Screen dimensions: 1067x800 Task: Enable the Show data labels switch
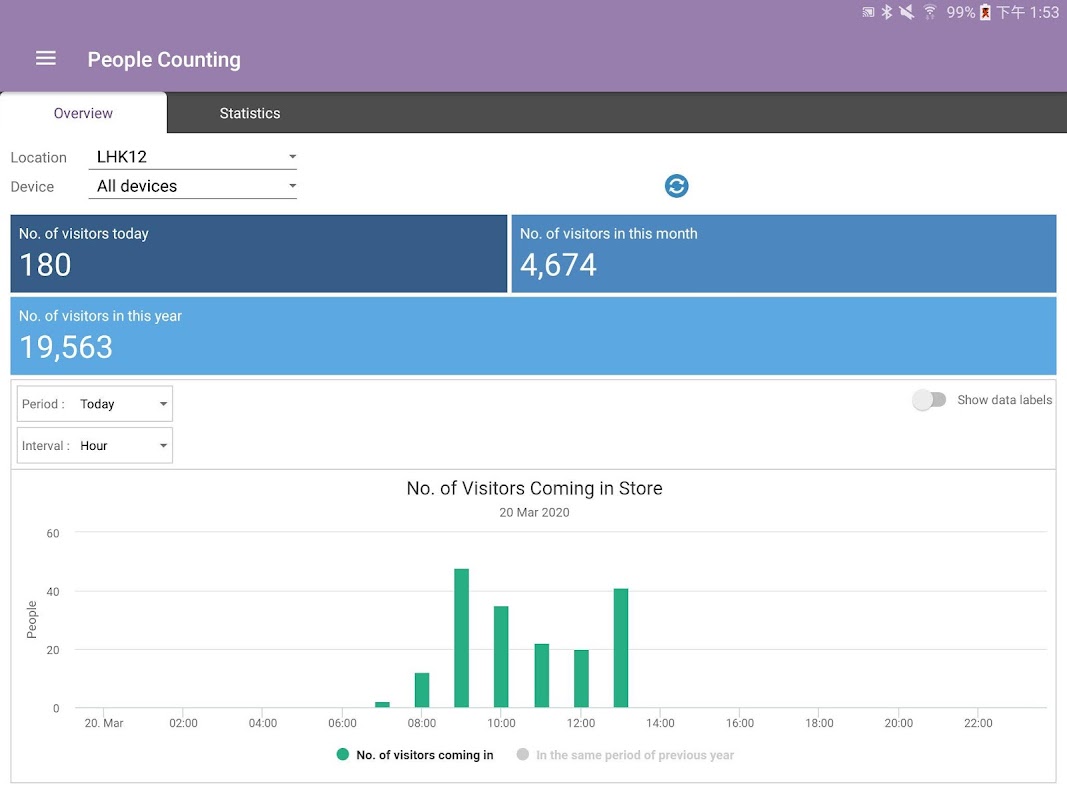coord(929,400)
